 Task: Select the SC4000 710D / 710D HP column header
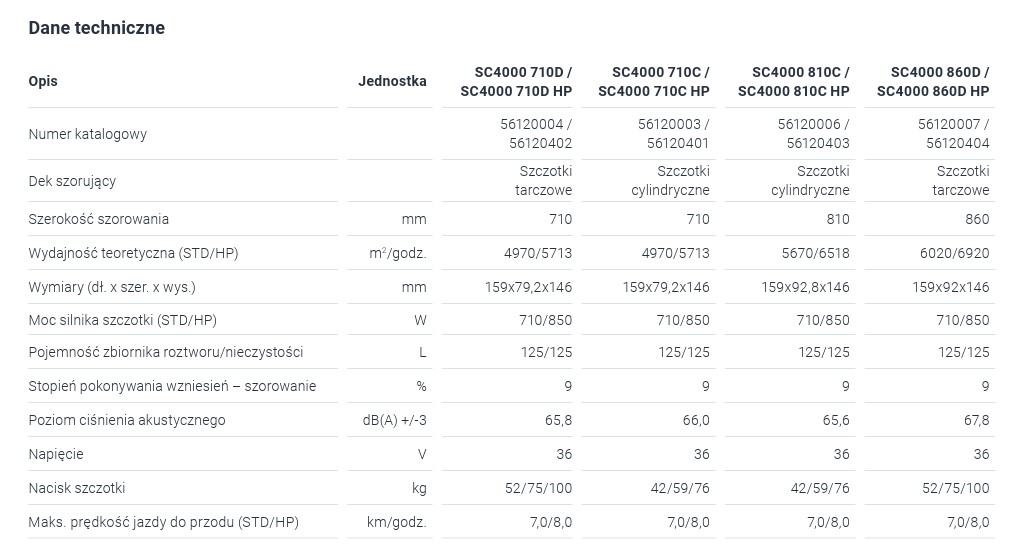[516, 81]
